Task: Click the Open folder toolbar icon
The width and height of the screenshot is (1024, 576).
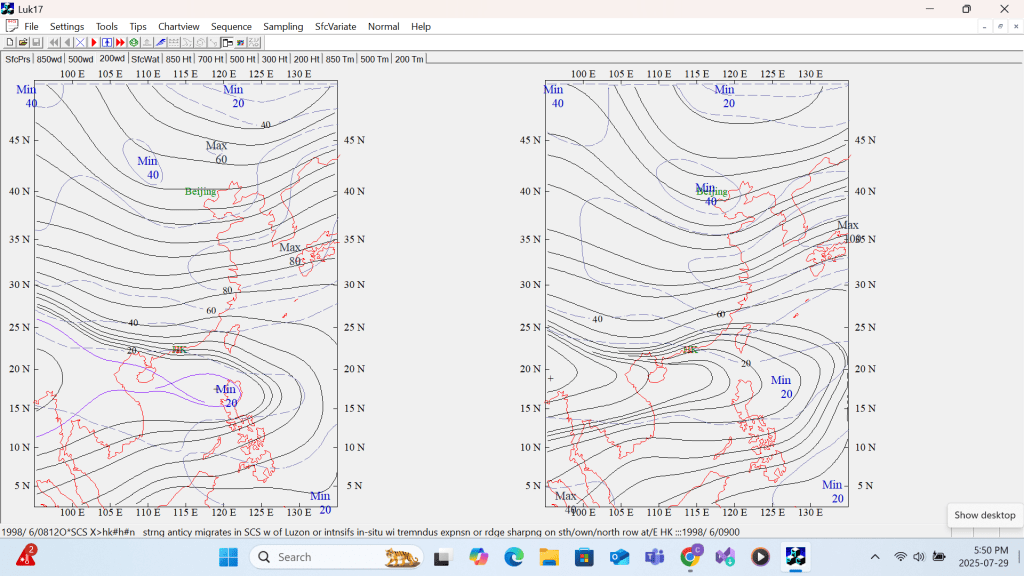Action: click(x=23, y=43)
